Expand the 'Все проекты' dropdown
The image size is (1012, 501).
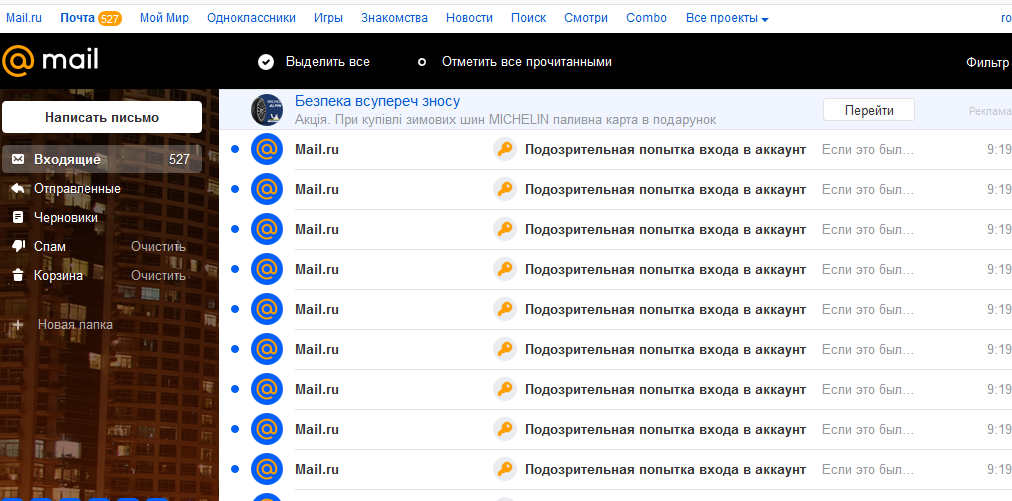(727, 18)
